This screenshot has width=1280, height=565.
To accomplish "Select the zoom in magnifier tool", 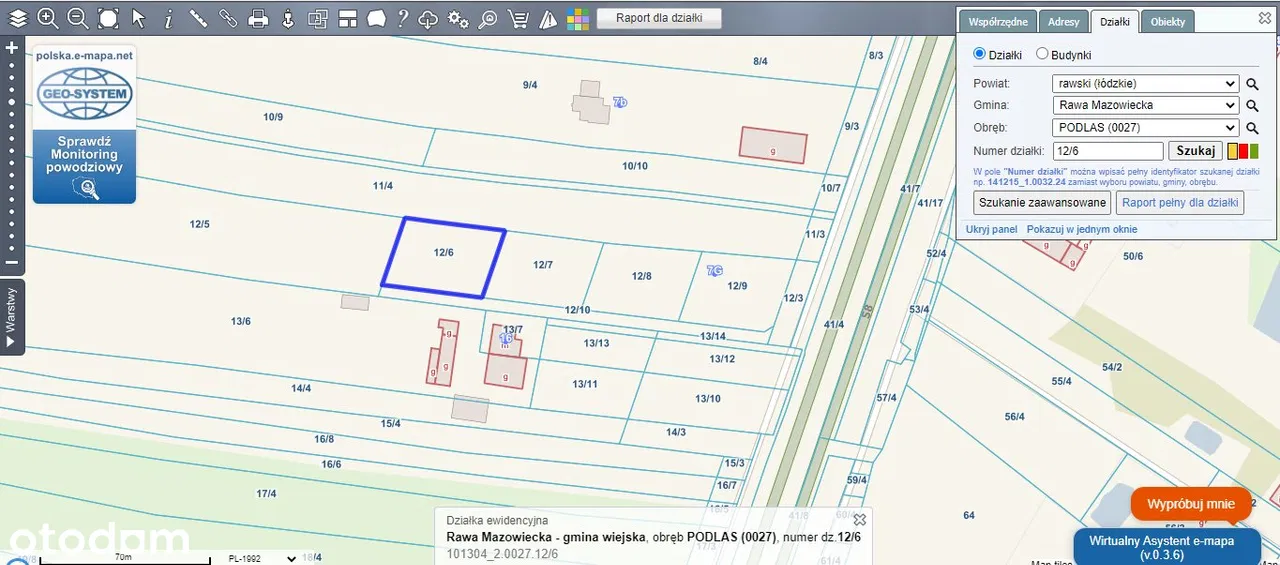I will [x=47, y=18].
